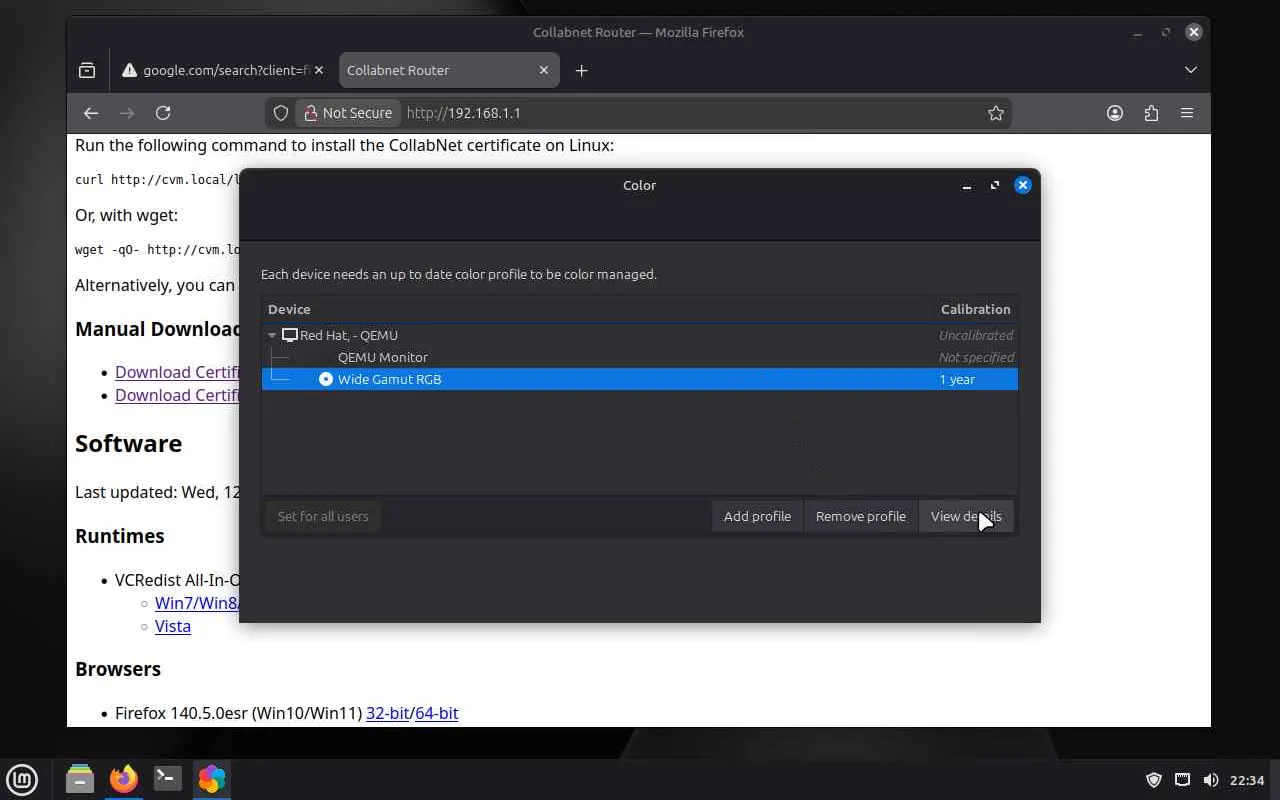1280x800 pixels.
Task: Open the volume speaker tray icon
Action: (x=1210, y=780)
